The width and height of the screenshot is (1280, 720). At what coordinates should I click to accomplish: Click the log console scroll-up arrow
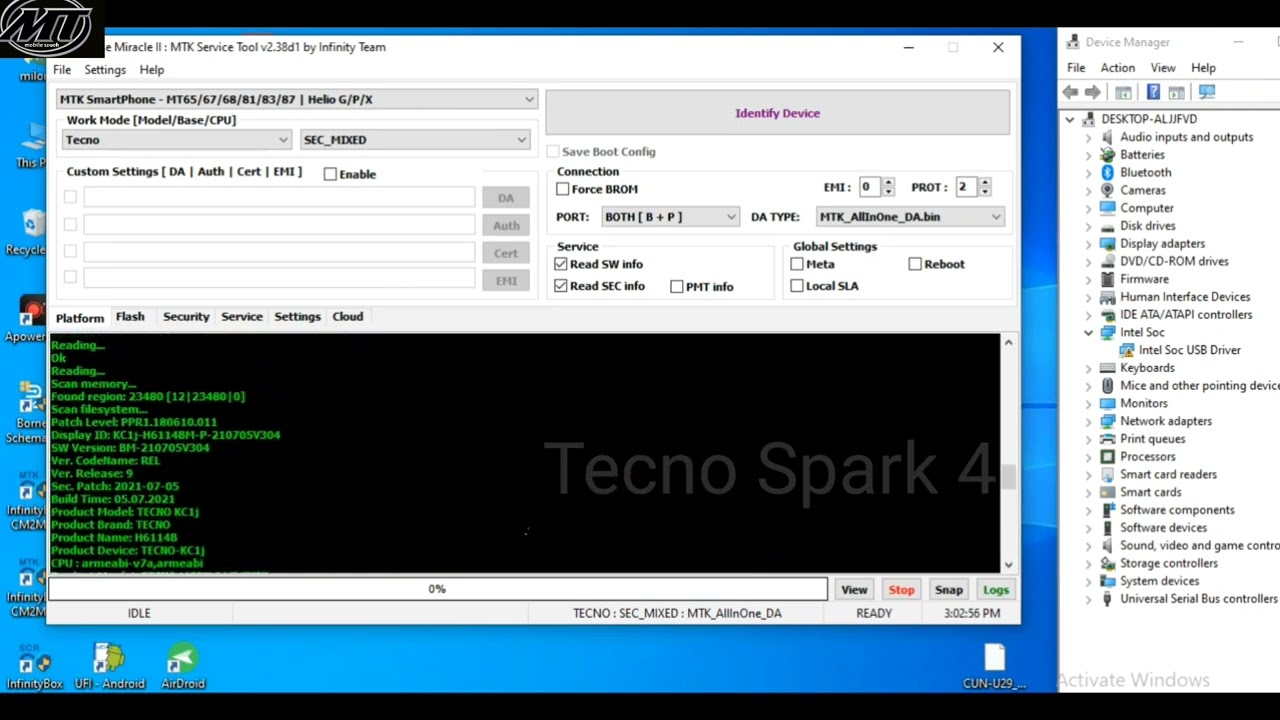pyautogui.click(x=1008, y=343)
